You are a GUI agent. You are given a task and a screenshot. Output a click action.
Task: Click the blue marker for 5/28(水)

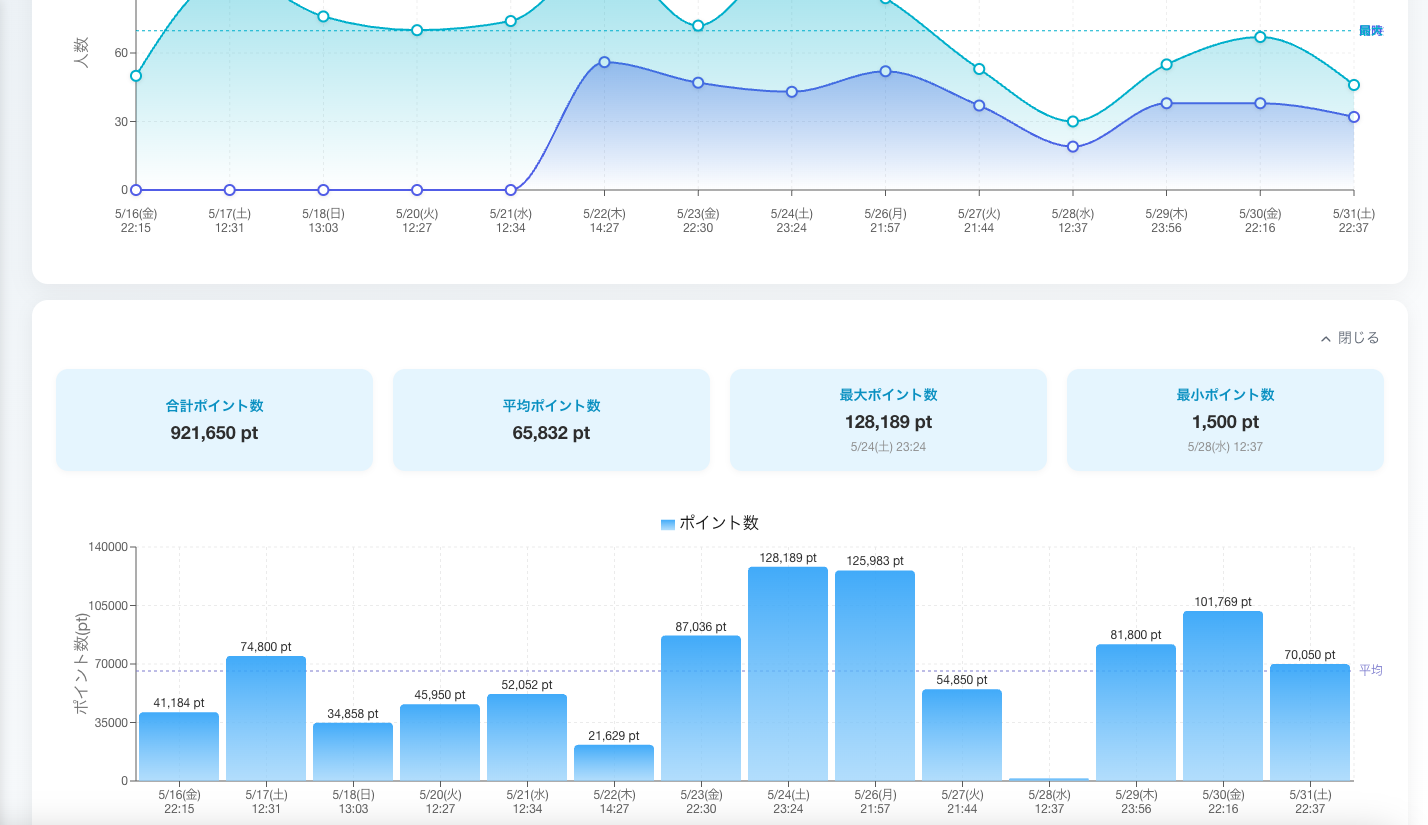(1071, 146)
